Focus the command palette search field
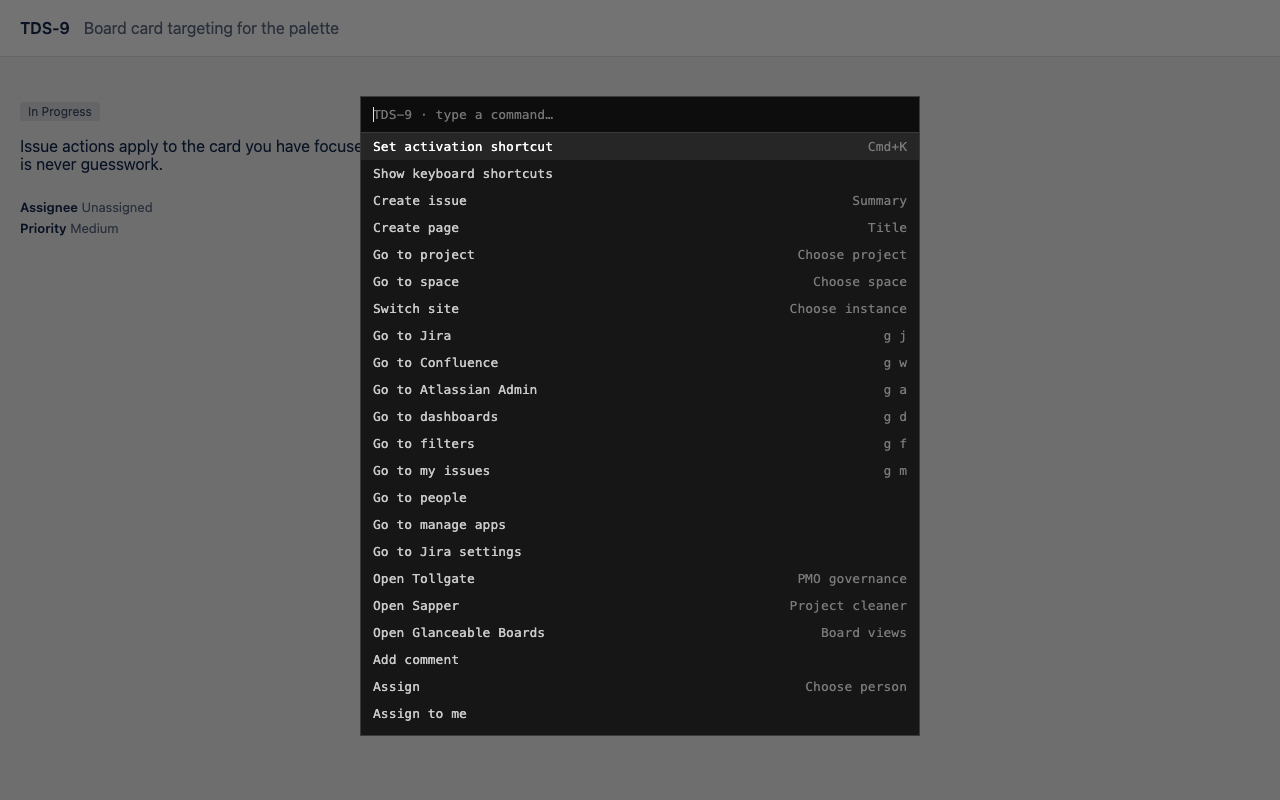The image size is (1280, 800). (640, 115)
